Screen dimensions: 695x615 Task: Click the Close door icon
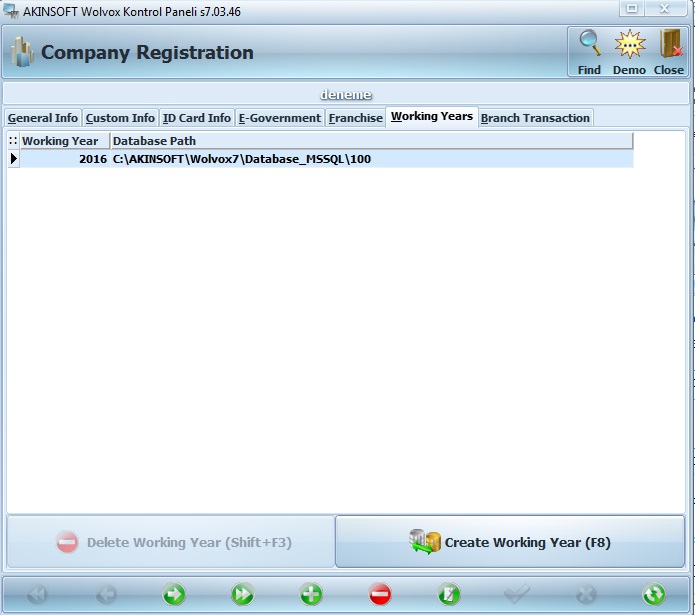(x=670, y=44)
